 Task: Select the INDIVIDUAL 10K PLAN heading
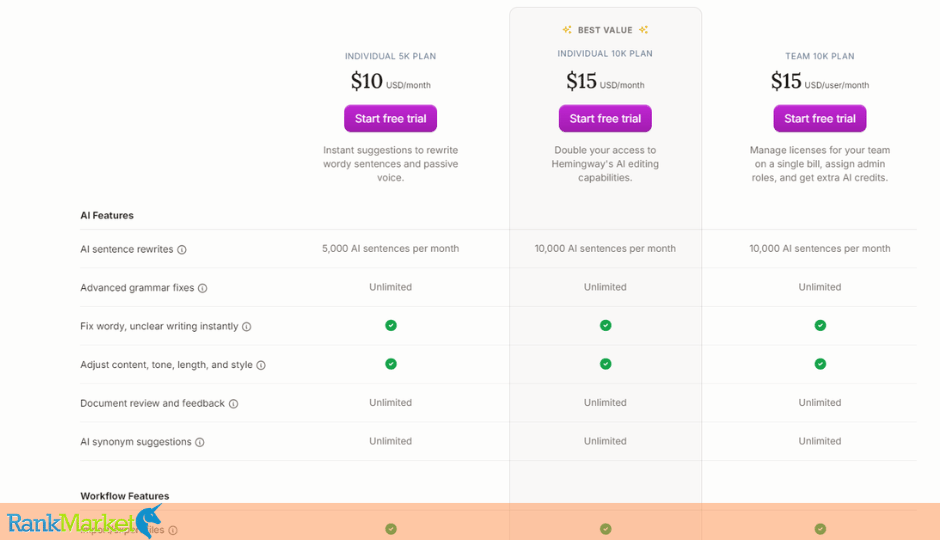coord(605,54)
